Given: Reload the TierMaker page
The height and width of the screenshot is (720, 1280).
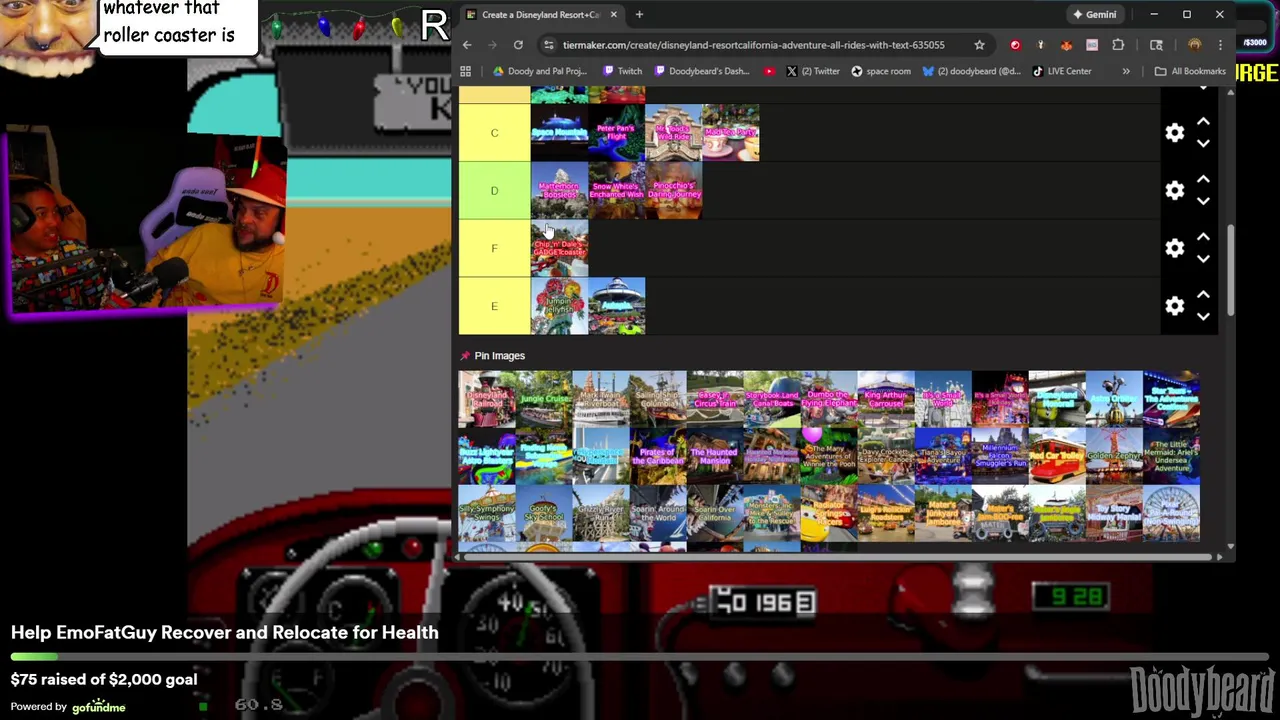Looking at the screenshot, I should coord(518,45).
